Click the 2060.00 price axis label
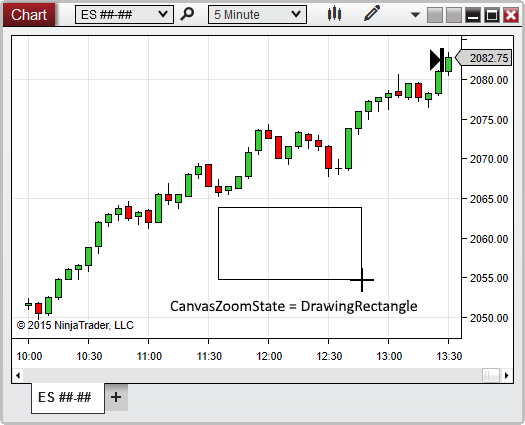This screenshot has height=425, width=525. (x=489, y=239)
